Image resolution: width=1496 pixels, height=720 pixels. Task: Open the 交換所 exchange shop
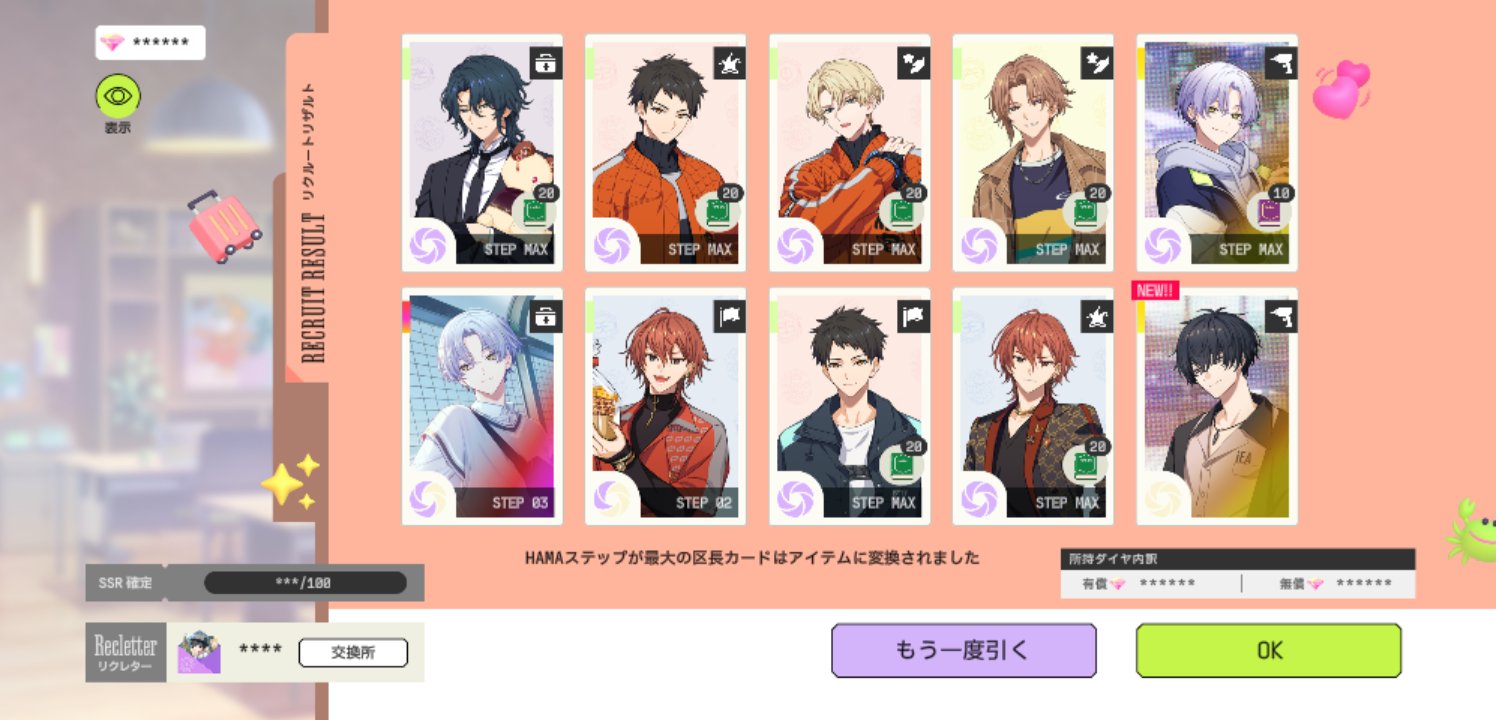[353, 652]
